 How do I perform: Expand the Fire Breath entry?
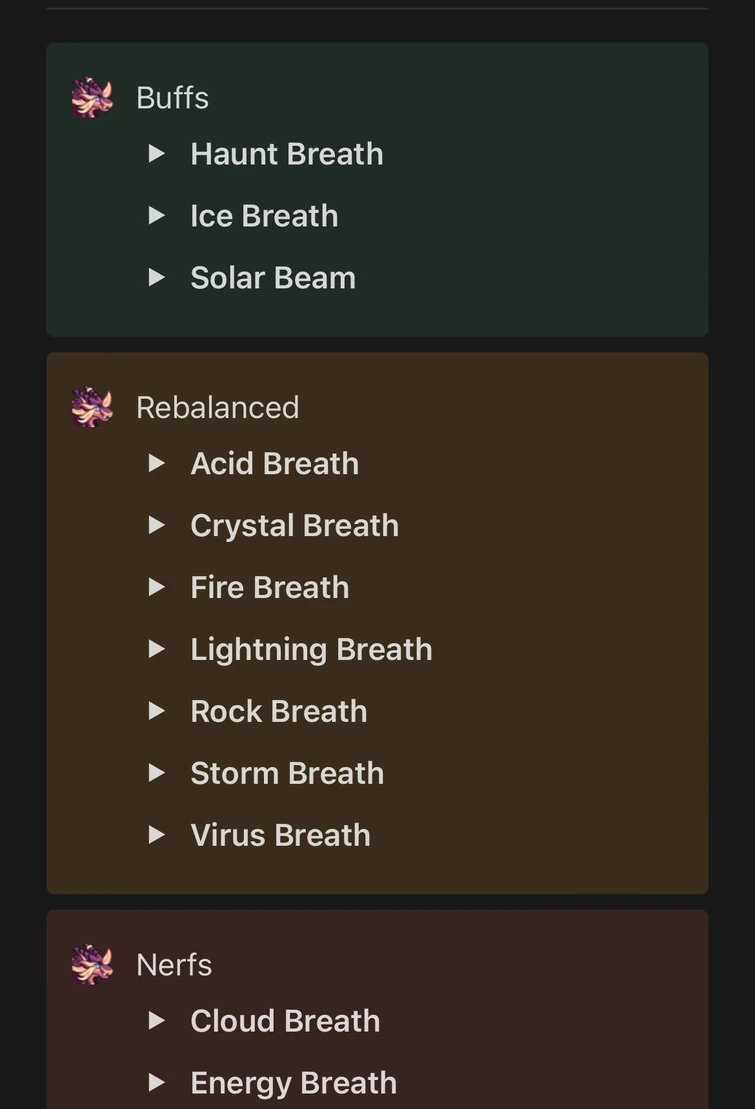(157, 587)
